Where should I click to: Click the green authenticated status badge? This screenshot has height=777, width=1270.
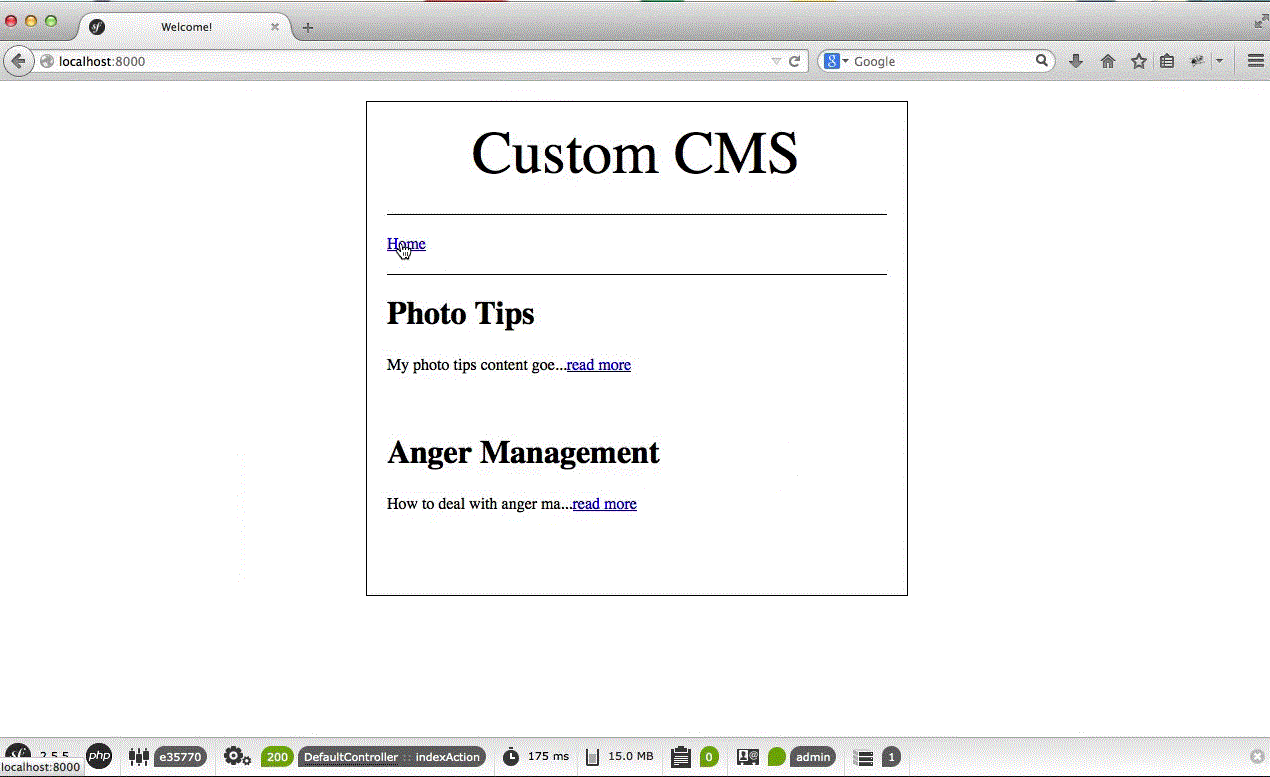pyautogui.click(x=776, y=757)
